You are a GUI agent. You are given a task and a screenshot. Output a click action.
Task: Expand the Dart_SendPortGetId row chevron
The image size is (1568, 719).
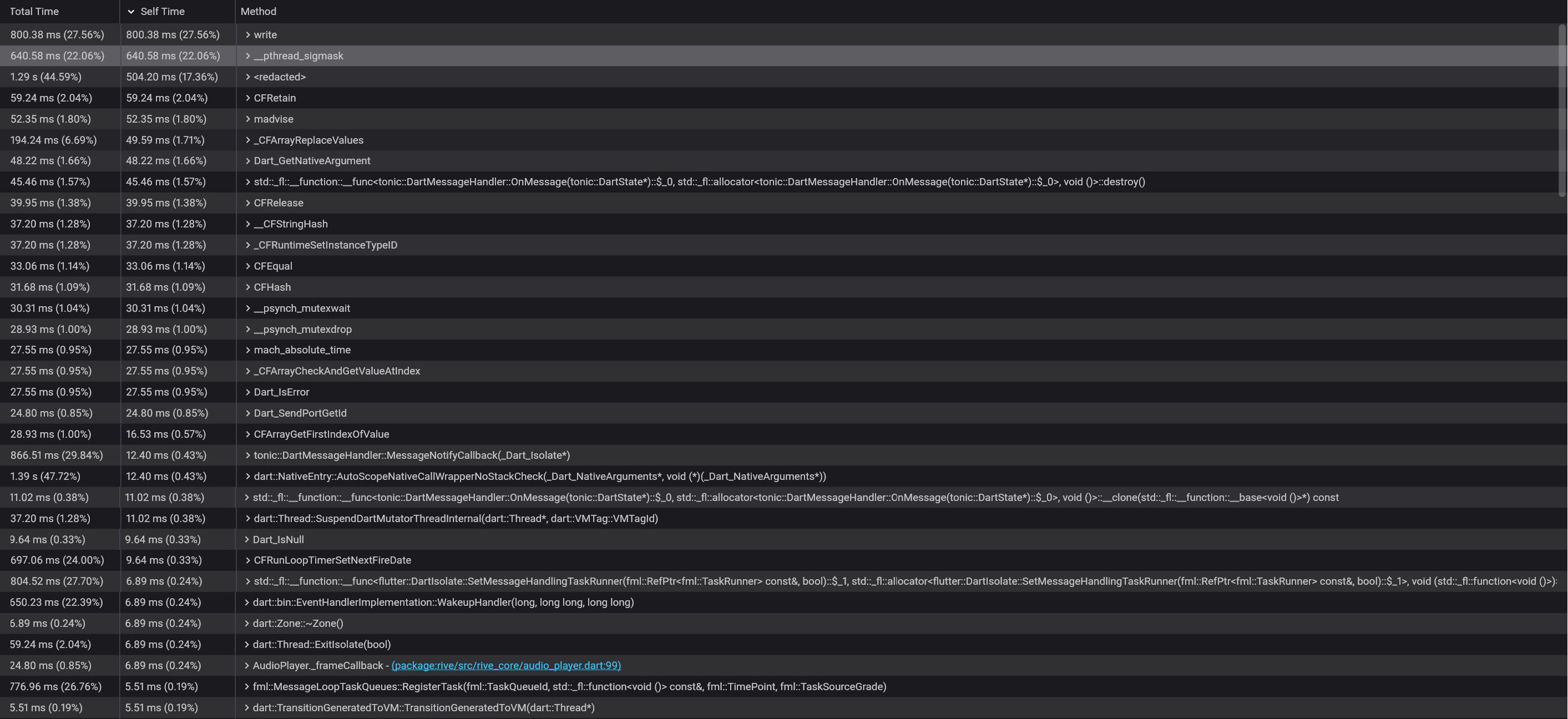tap(247, 413)
